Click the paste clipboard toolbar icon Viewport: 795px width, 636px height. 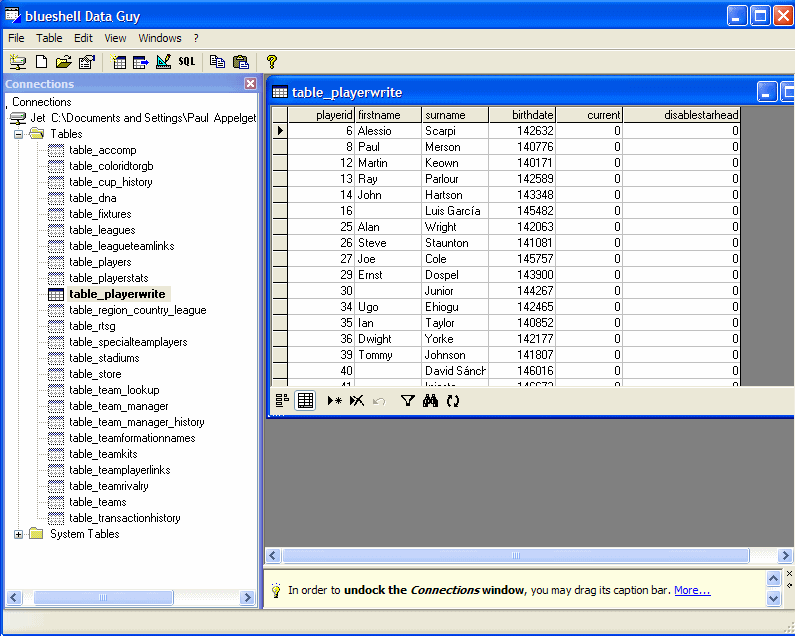coord(240,62)
